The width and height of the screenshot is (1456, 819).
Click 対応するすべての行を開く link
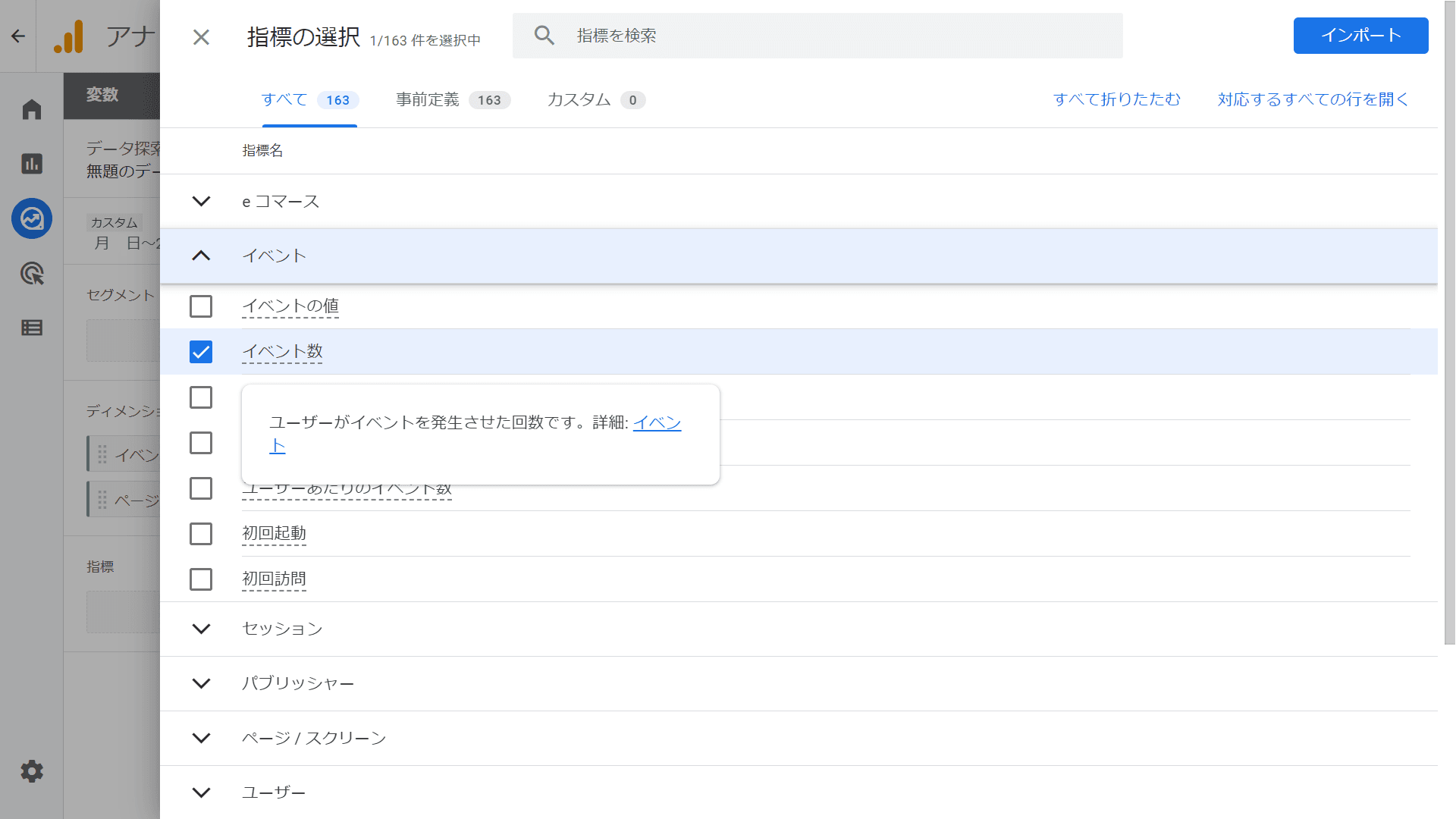click(x=1313, y=99)
